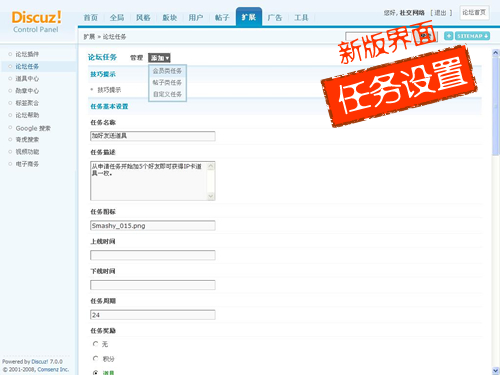
Task: Click the 任务基本设置 section header
Action: click(109, 107)
